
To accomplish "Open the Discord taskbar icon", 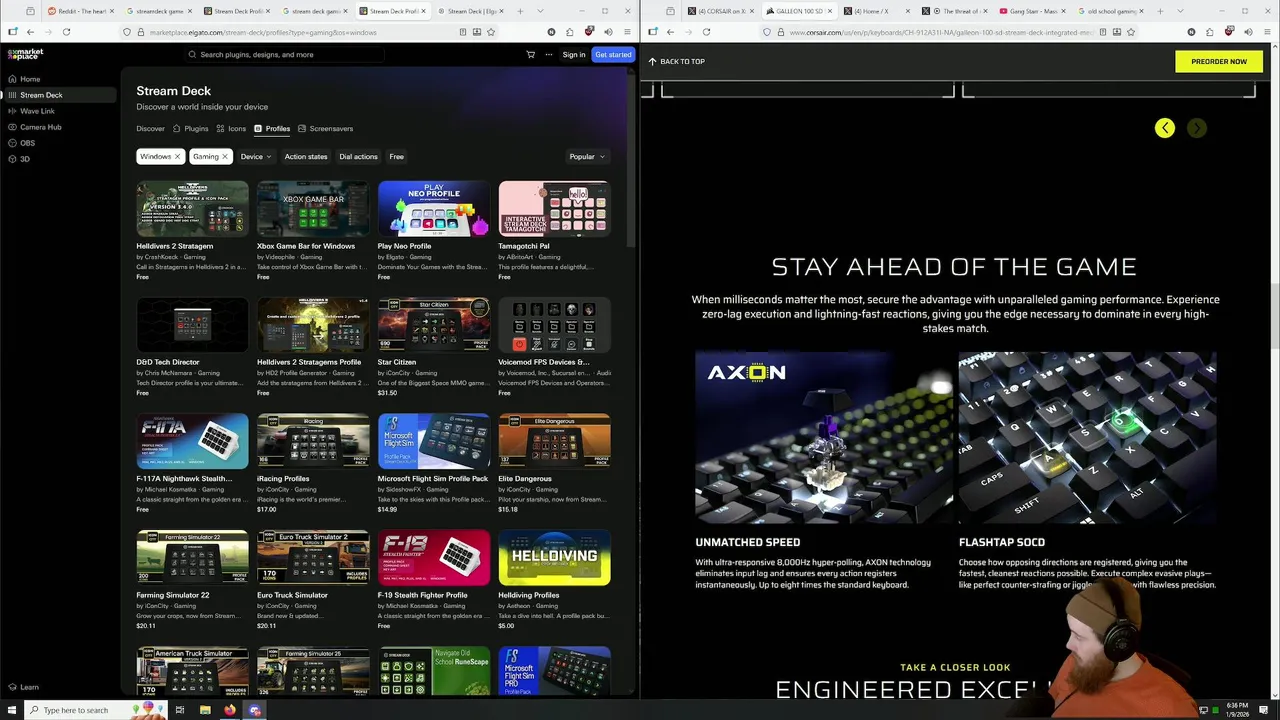I will tap(255, 710).
